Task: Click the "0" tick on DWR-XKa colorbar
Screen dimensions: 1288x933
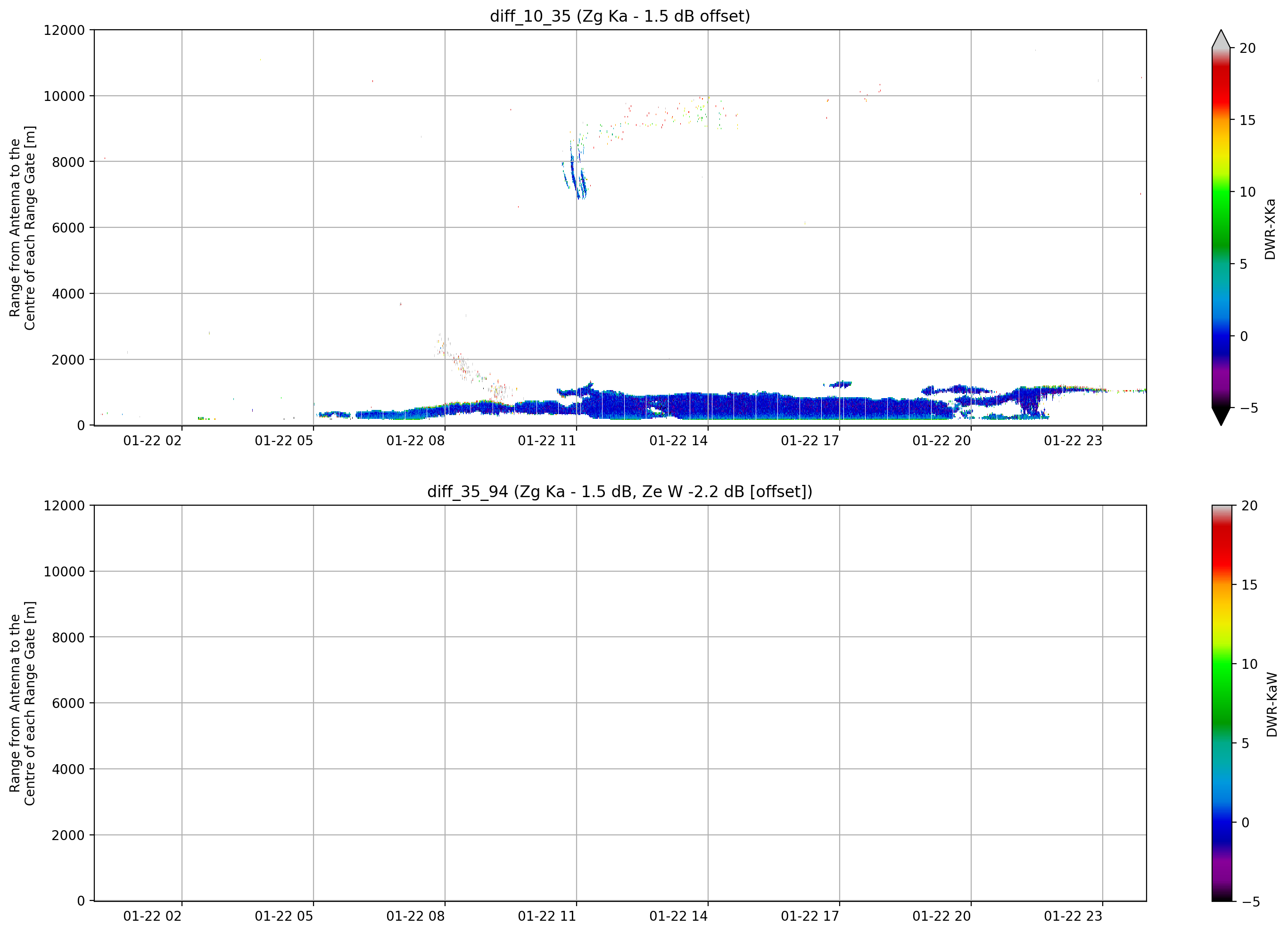Action: pyautogui.click(x=1244, y=336)
